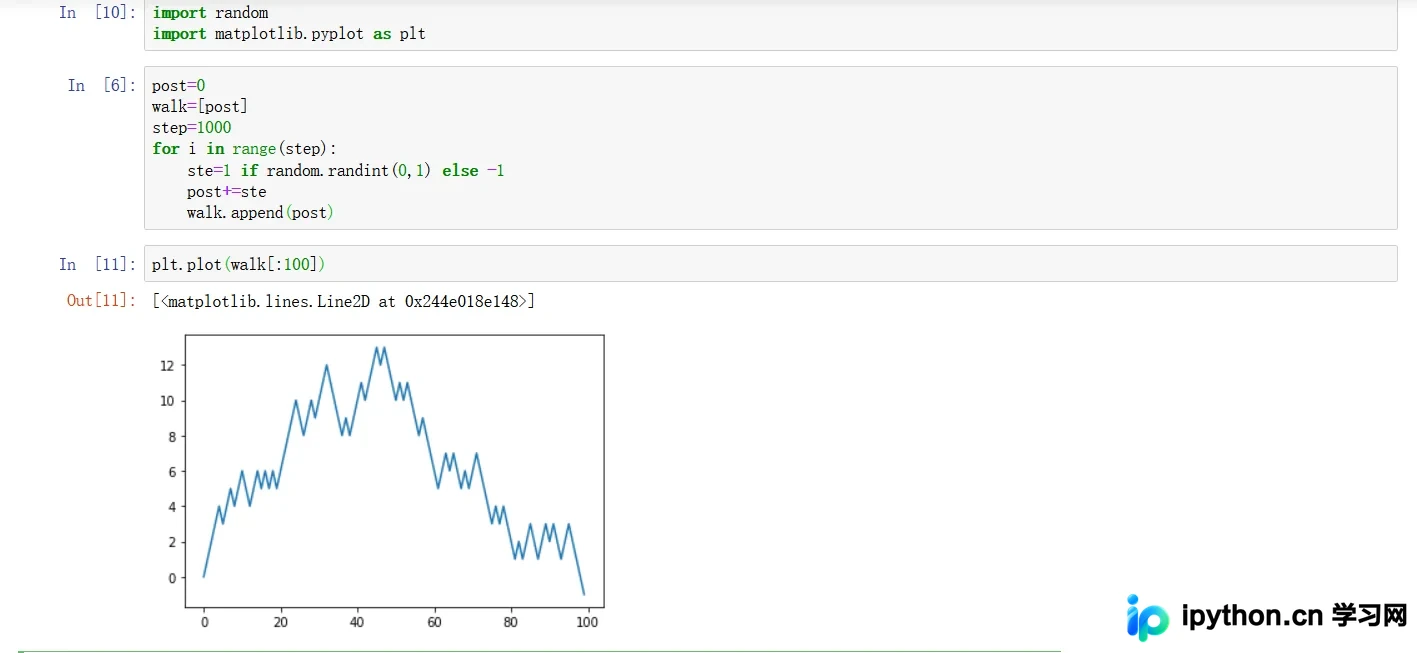Click the 'post+=ste' code line
1417x653 pixels.
tap(226, 192)
